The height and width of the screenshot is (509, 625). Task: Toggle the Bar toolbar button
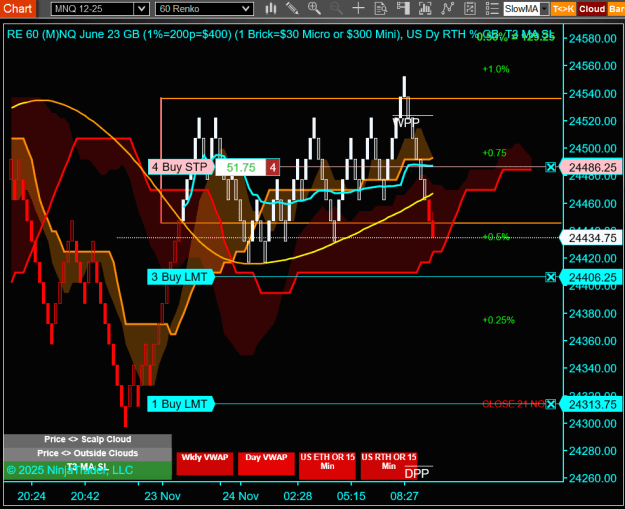pos(616,9)
